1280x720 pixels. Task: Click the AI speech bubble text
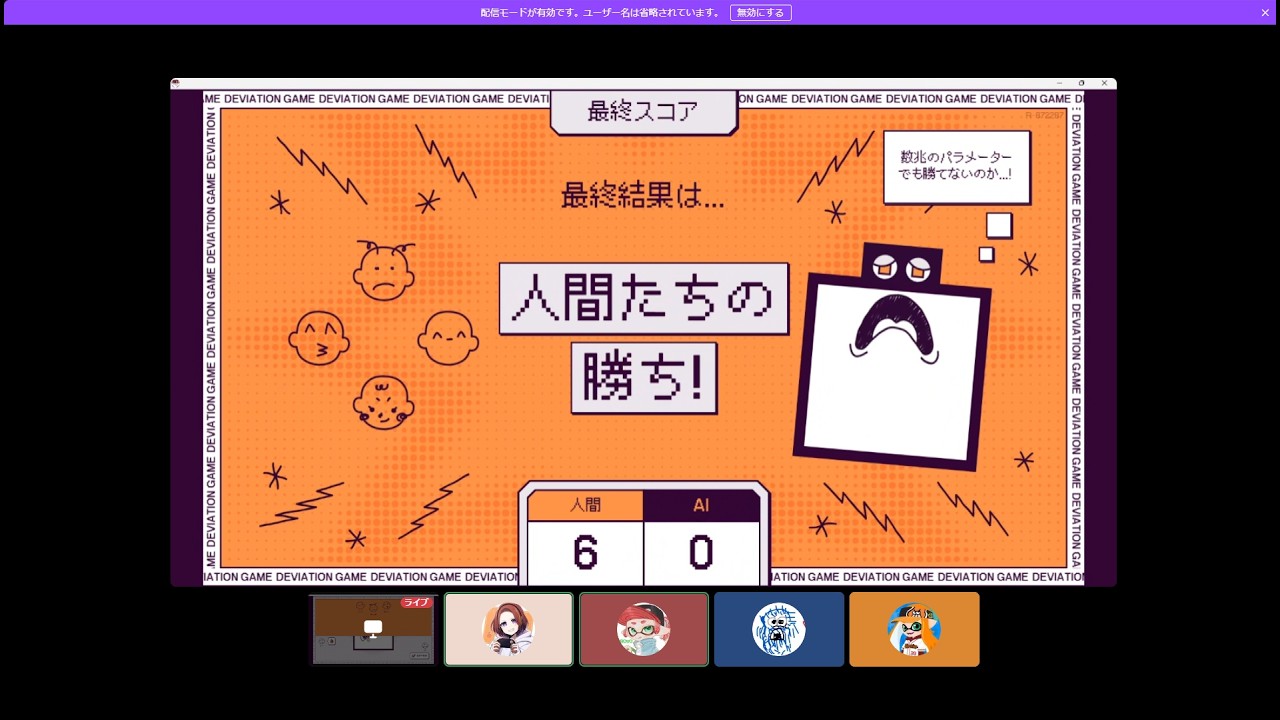tap(956, 166)
